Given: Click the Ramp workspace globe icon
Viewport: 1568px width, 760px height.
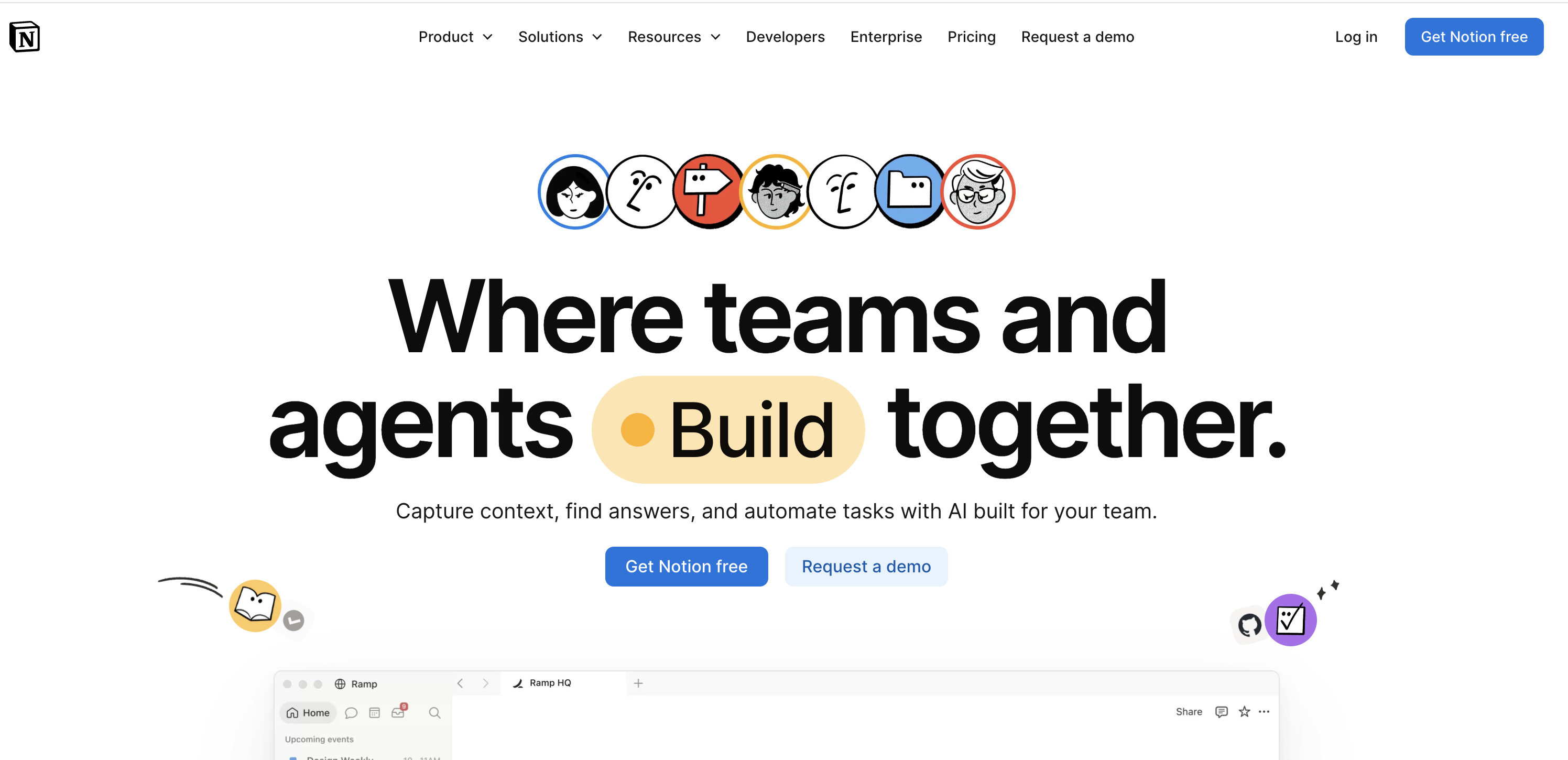Looking at the screenshot, I should point(340,684).
